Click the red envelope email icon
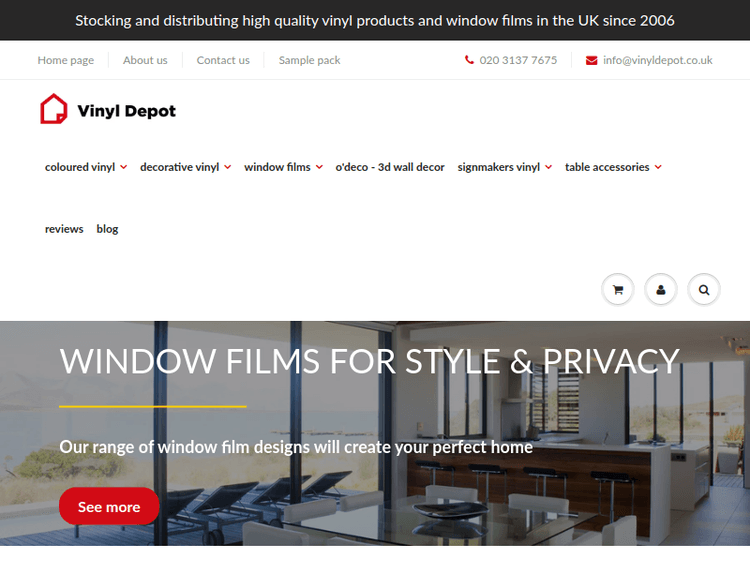The height and width of the screenshot is (563, 750). click(592, 60)
